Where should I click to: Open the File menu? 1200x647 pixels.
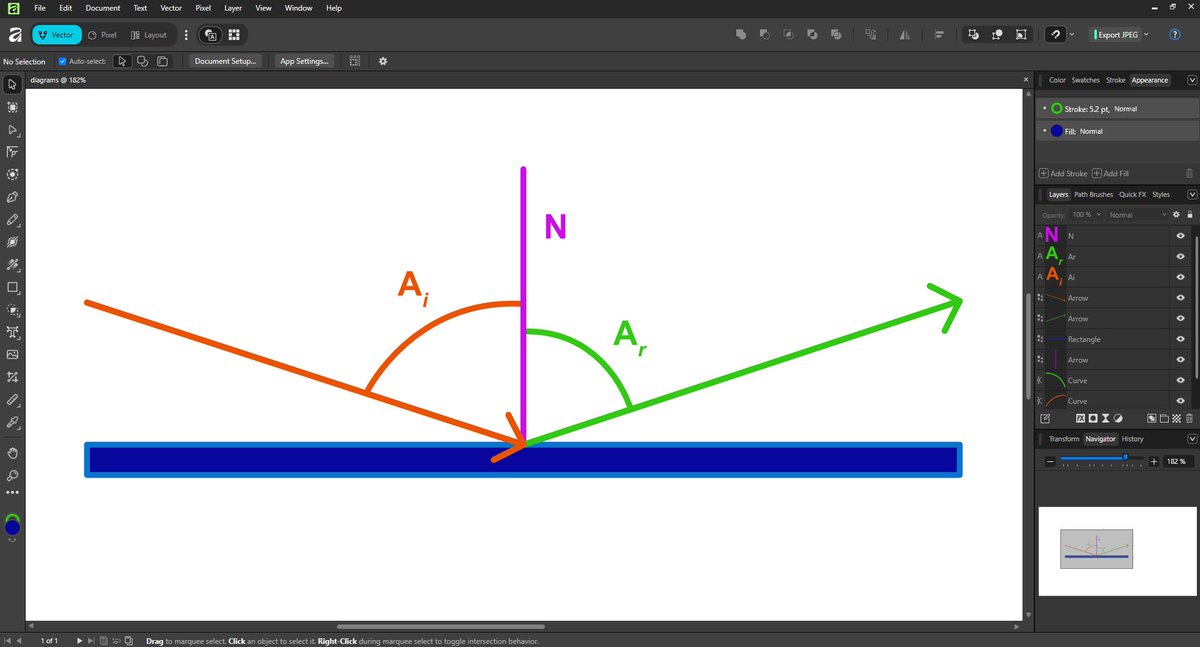tap(40, 8)
